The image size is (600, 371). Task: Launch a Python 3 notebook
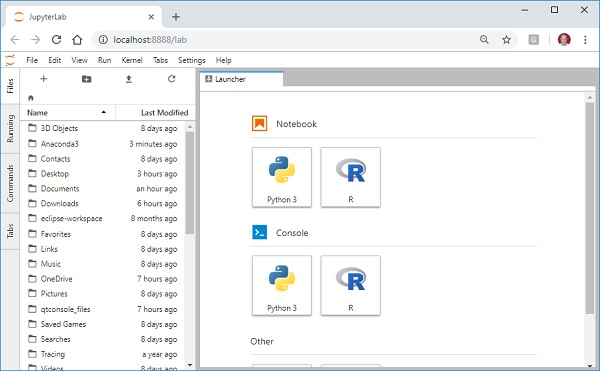pyautogui.click(x=282, y=177)
